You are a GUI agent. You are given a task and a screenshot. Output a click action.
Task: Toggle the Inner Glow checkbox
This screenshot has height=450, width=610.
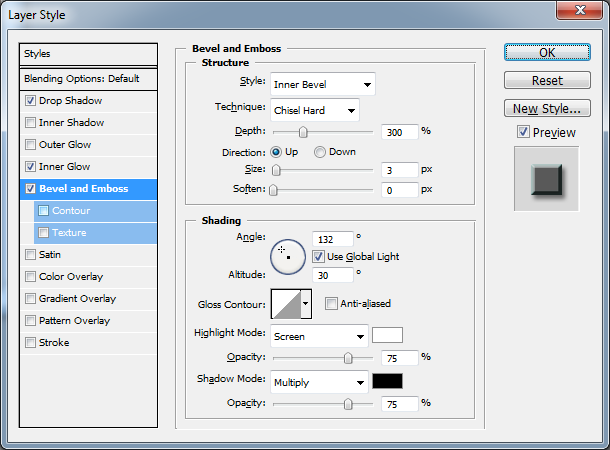[30, 166]
